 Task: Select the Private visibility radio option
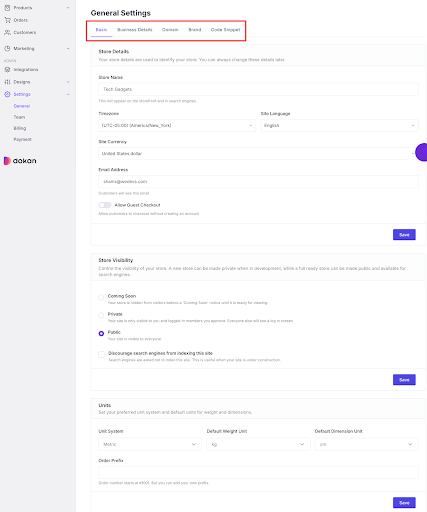point(101,315)
